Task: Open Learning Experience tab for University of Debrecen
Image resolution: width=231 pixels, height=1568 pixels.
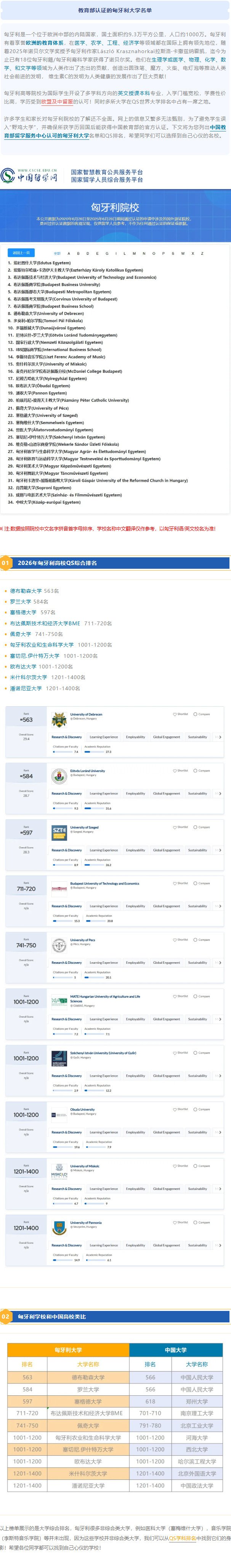Action: [104, 737]
